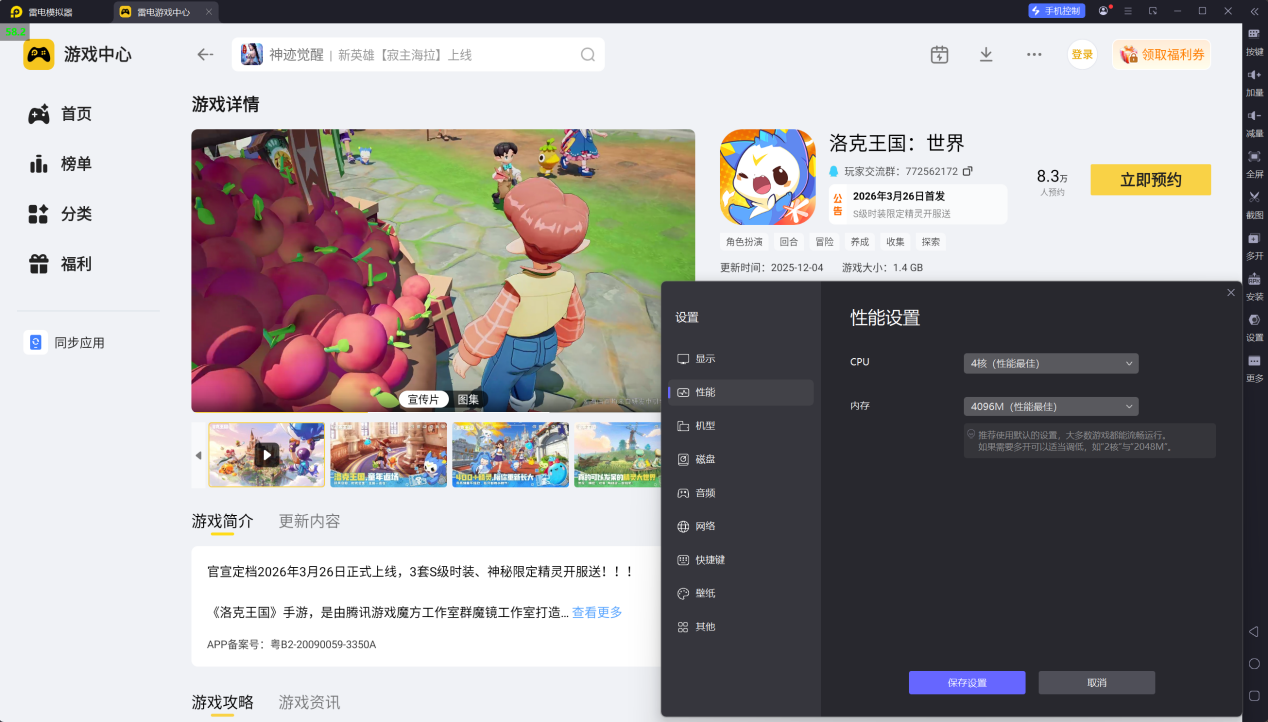Select the 图集 media tab
The image size is (1268, 722).
tap(468, 399)
